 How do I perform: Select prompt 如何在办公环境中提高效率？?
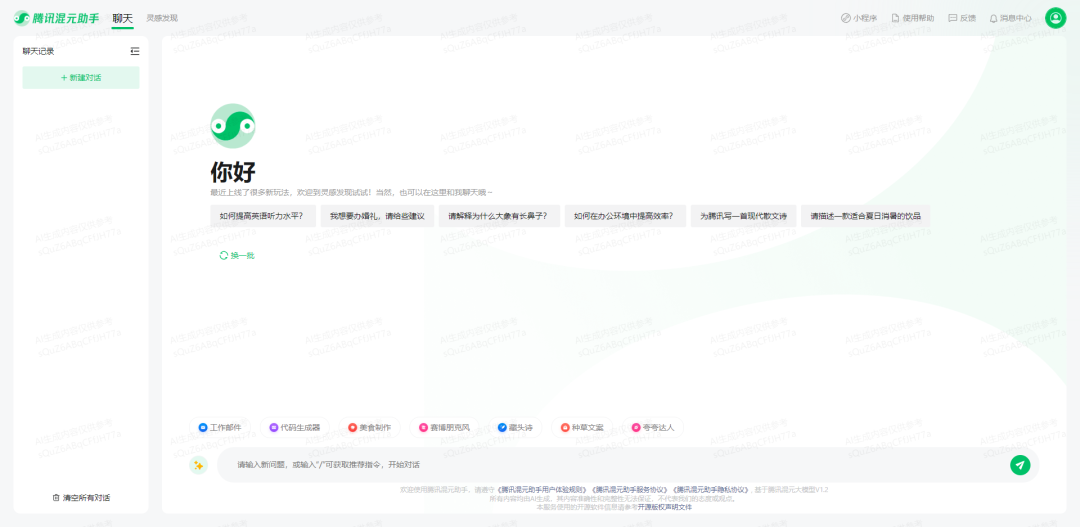[625, 216]
